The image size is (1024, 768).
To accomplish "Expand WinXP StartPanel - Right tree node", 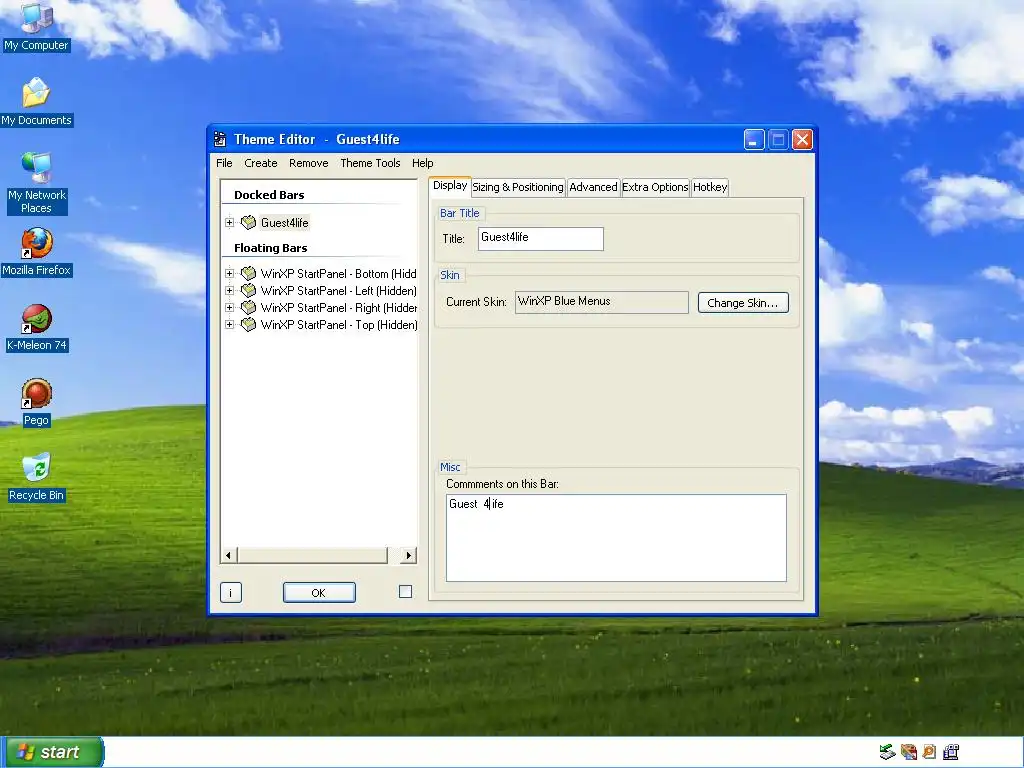I will click(229, 308).
